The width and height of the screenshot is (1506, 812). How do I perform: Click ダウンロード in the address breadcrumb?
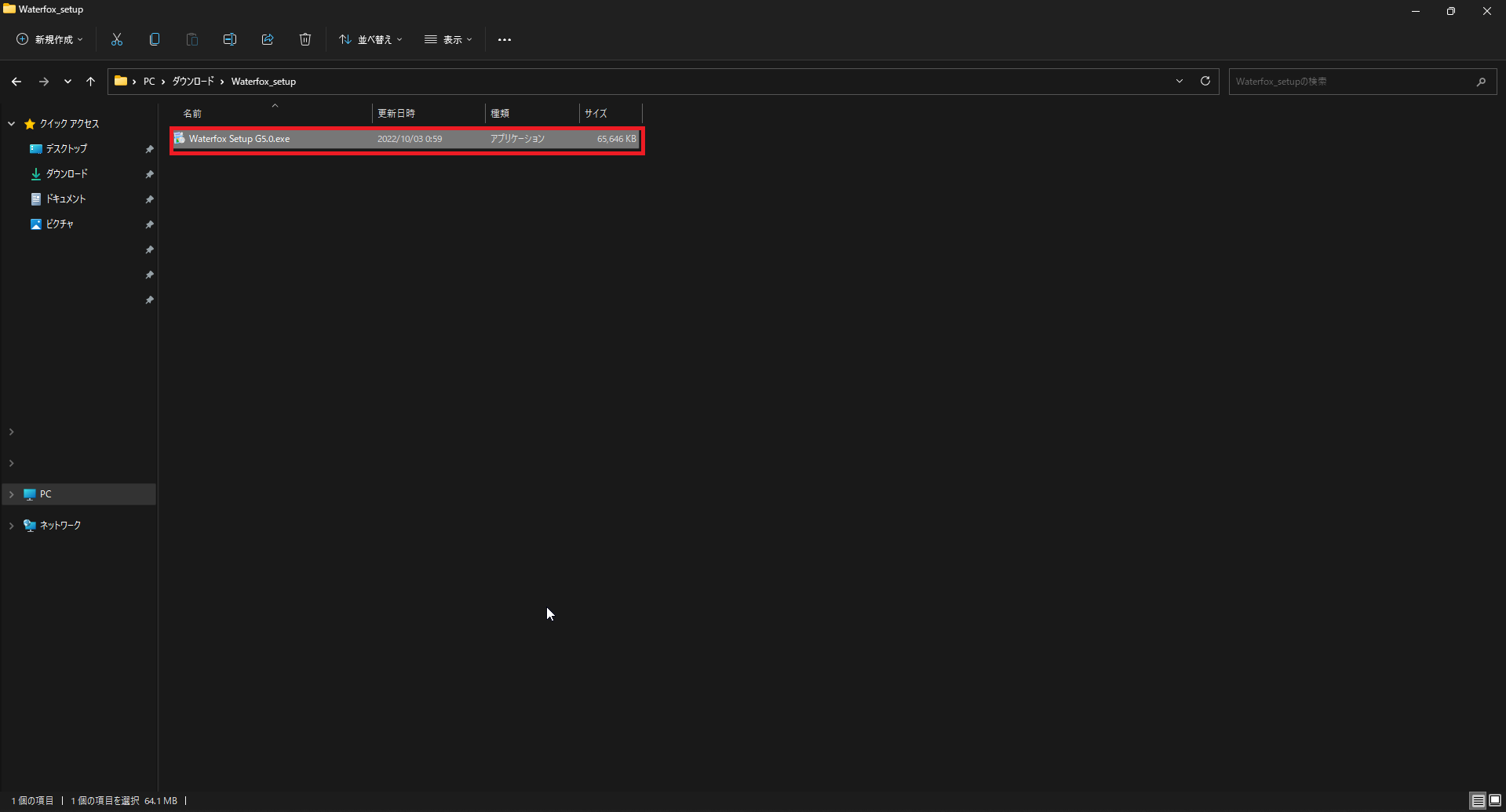(x=193, y=82)
